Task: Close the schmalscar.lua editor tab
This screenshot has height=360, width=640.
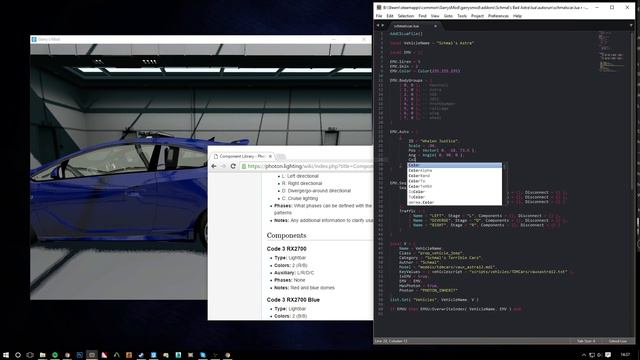Action: point(435,26)
